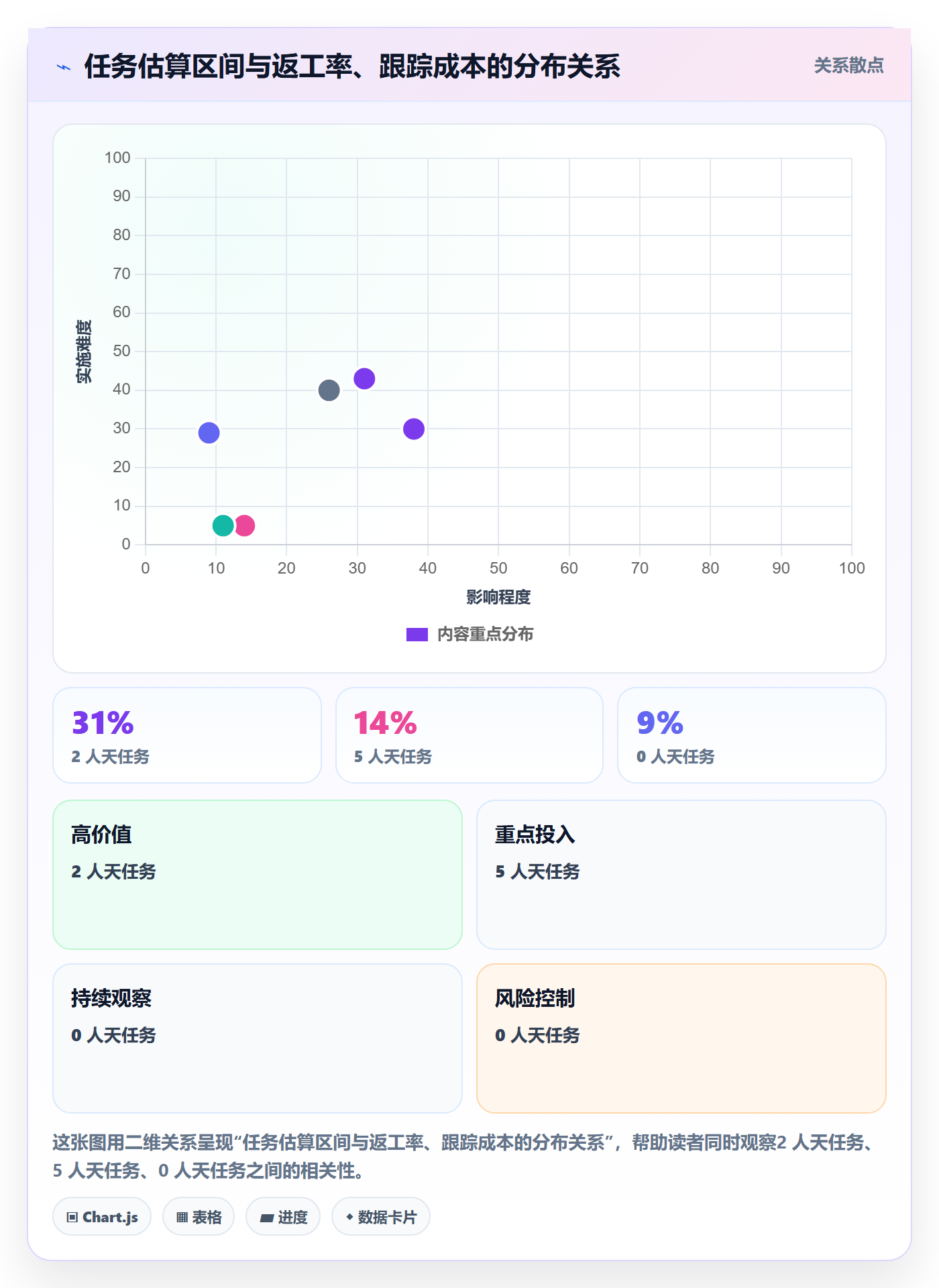Open the Chart.js tag chip
The height and width of the screenshot is (1288, 939).
102,1217
